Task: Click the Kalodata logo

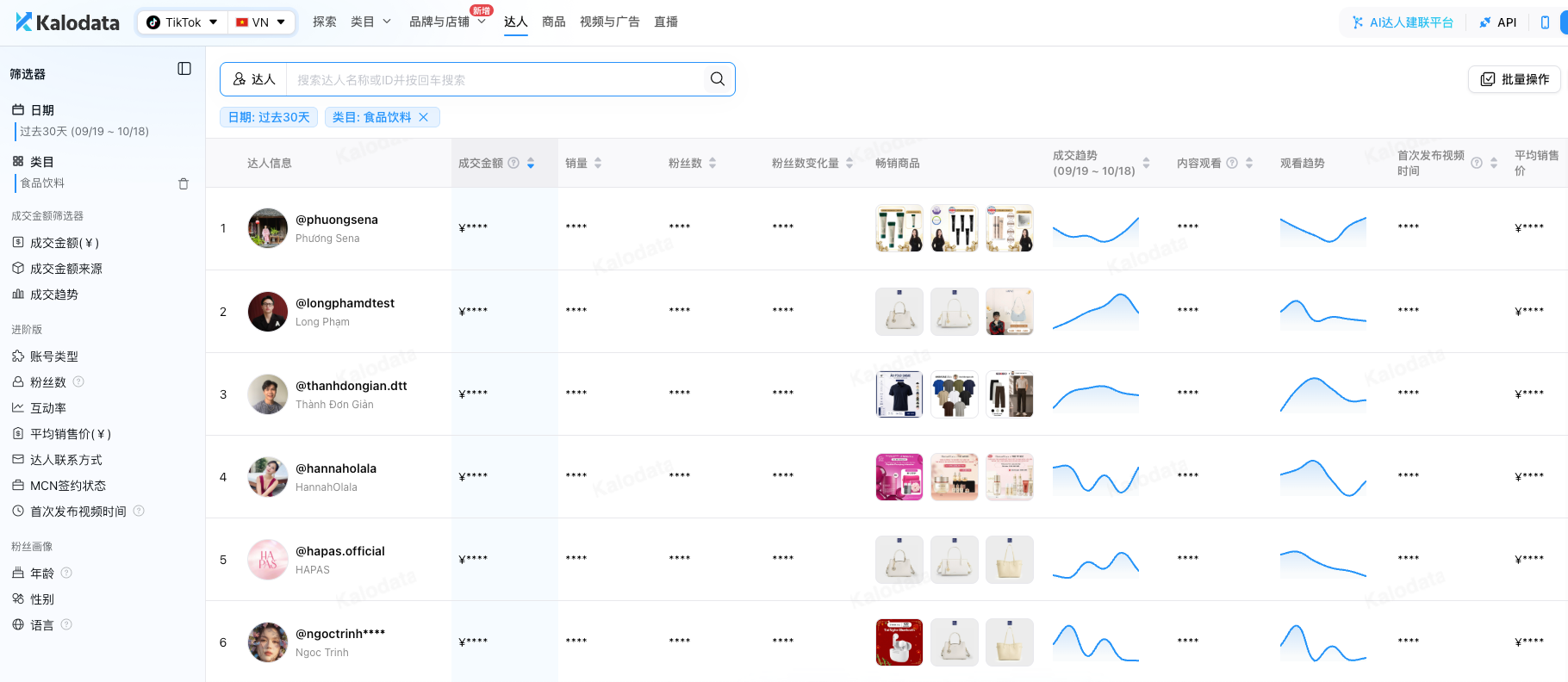Action: pos(67,22)
